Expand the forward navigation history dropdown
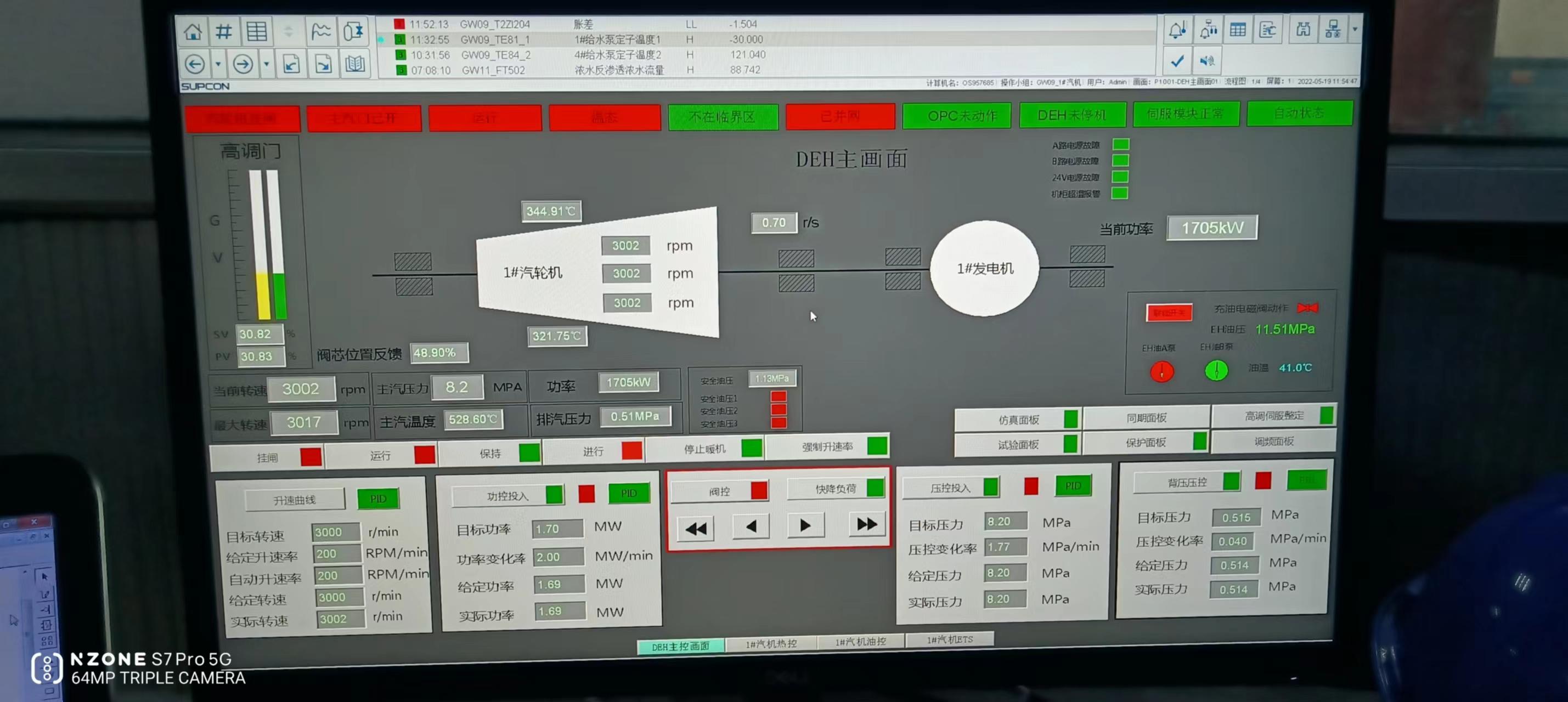Screen dimensions: 1568x702 pos(266,63)
